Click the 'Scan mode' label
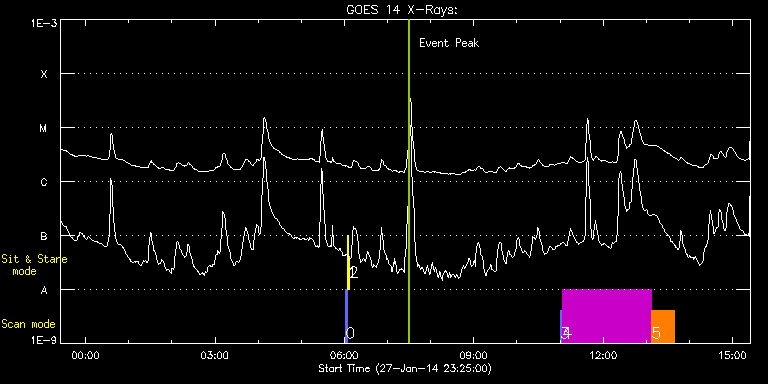The image size is (768, 384). pos(28,324)
